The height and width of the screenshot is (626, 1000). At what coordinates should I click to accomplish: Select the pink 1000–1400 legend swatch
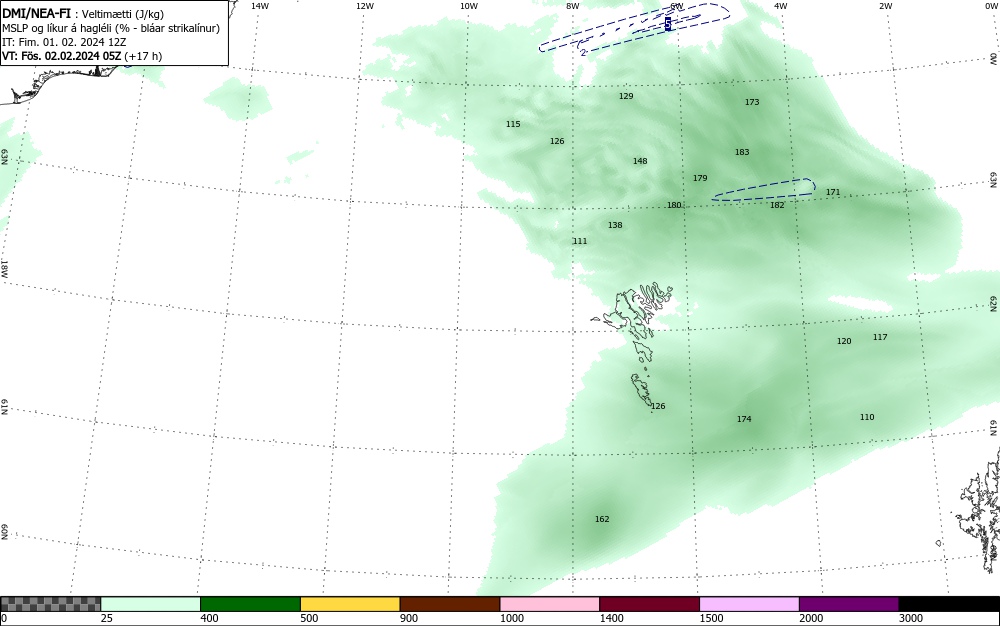click(550, 604)
